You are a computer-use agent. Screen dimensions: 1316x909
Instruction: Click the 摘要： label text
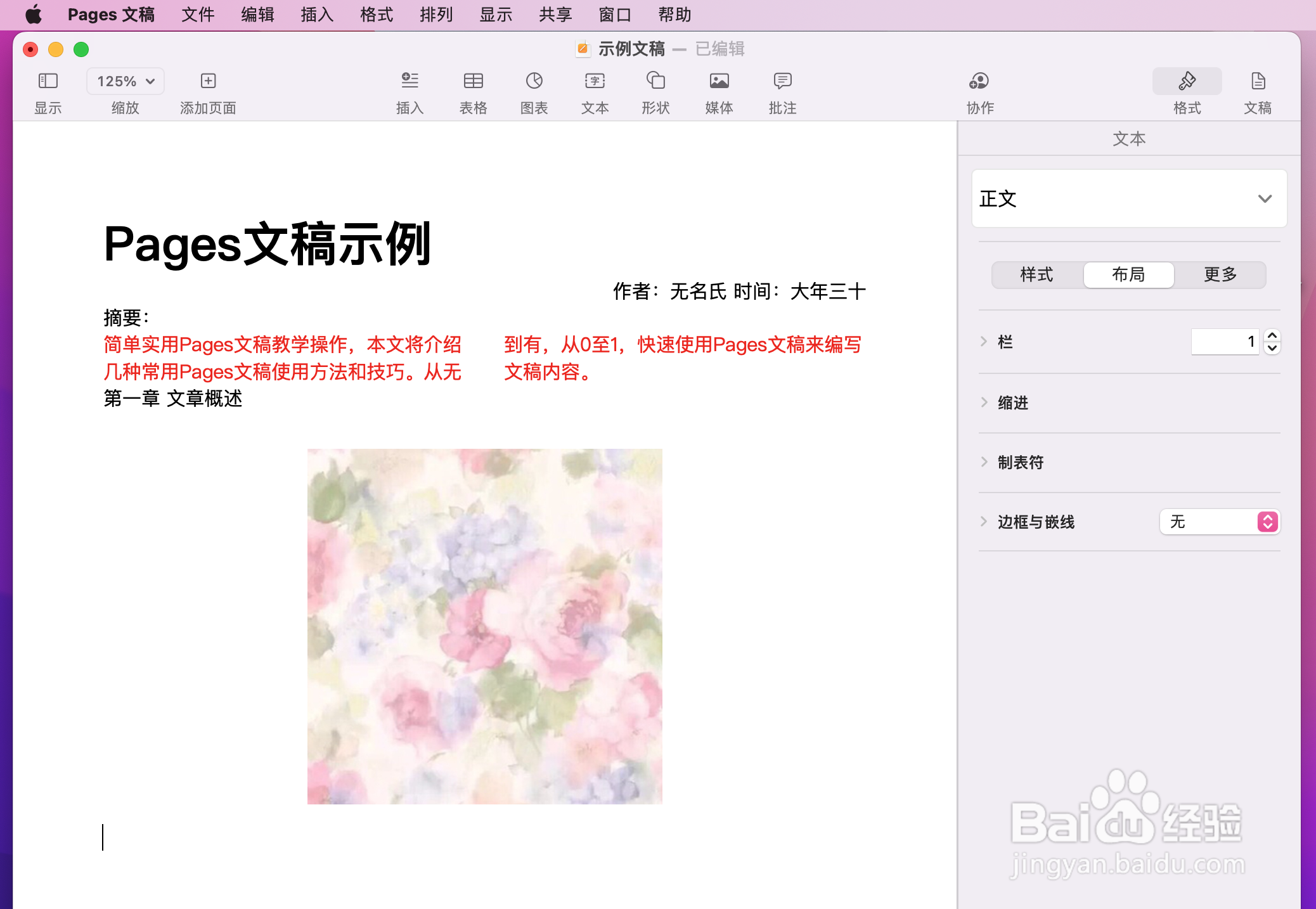pos(127,318)
